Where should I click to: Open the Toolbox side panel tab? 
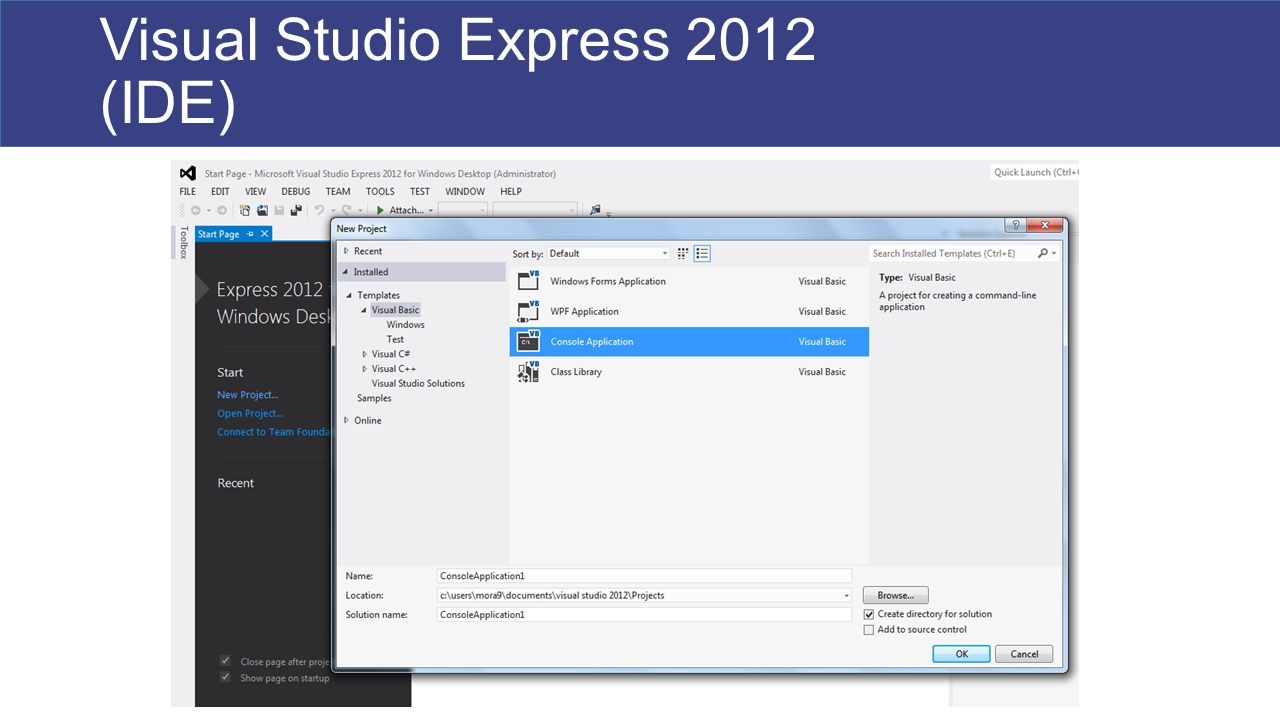click(x=183, y=242)
